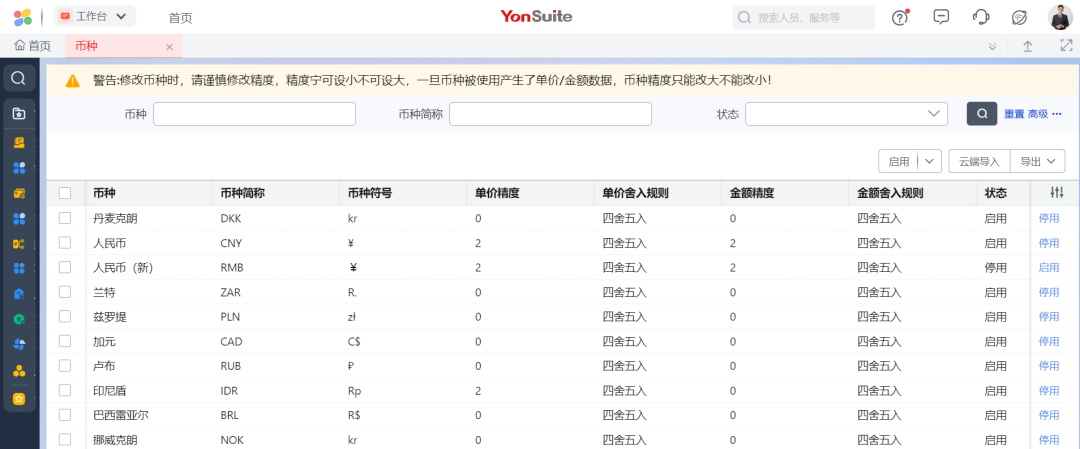Viewport: 1080px width, 449px height.
Task: Open the user avatar profile
Action: (1059, 17)
